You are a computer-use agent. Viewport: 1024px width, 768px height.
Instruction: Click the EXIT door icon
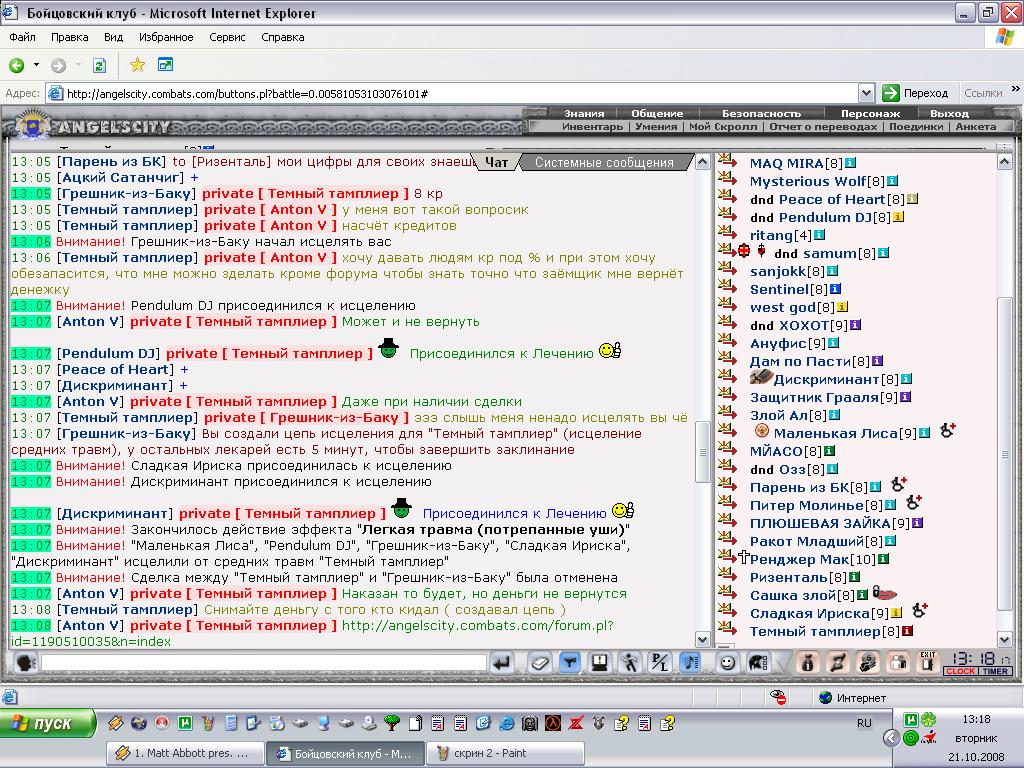coord(927,662)
